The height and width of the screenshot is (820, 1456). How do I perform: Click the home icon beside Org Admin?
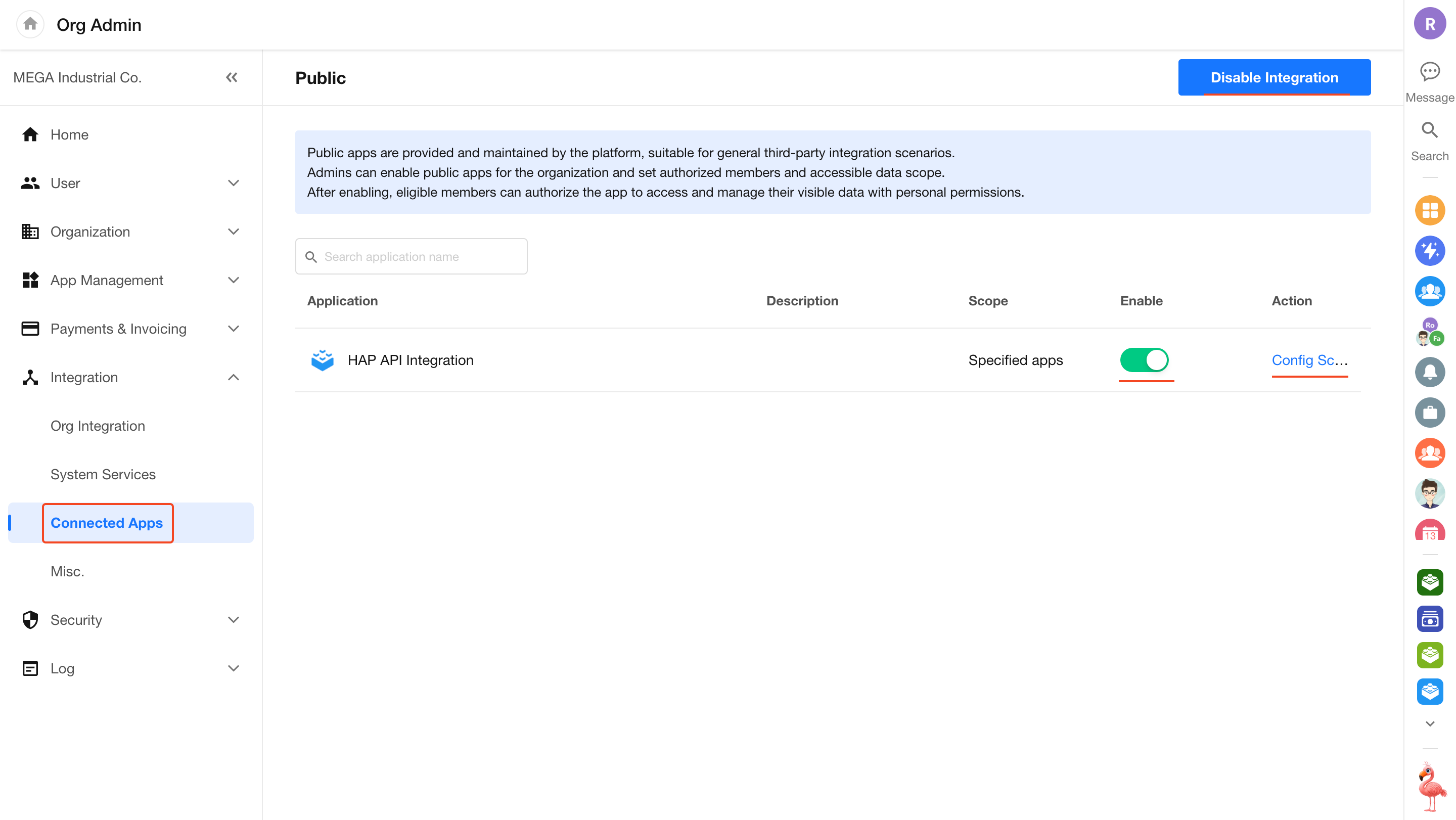point(30,24)
